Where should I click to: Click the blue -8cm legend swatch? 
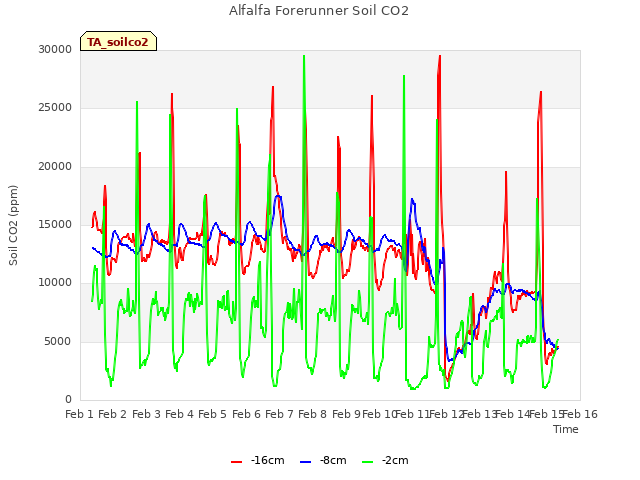[305, 462]
